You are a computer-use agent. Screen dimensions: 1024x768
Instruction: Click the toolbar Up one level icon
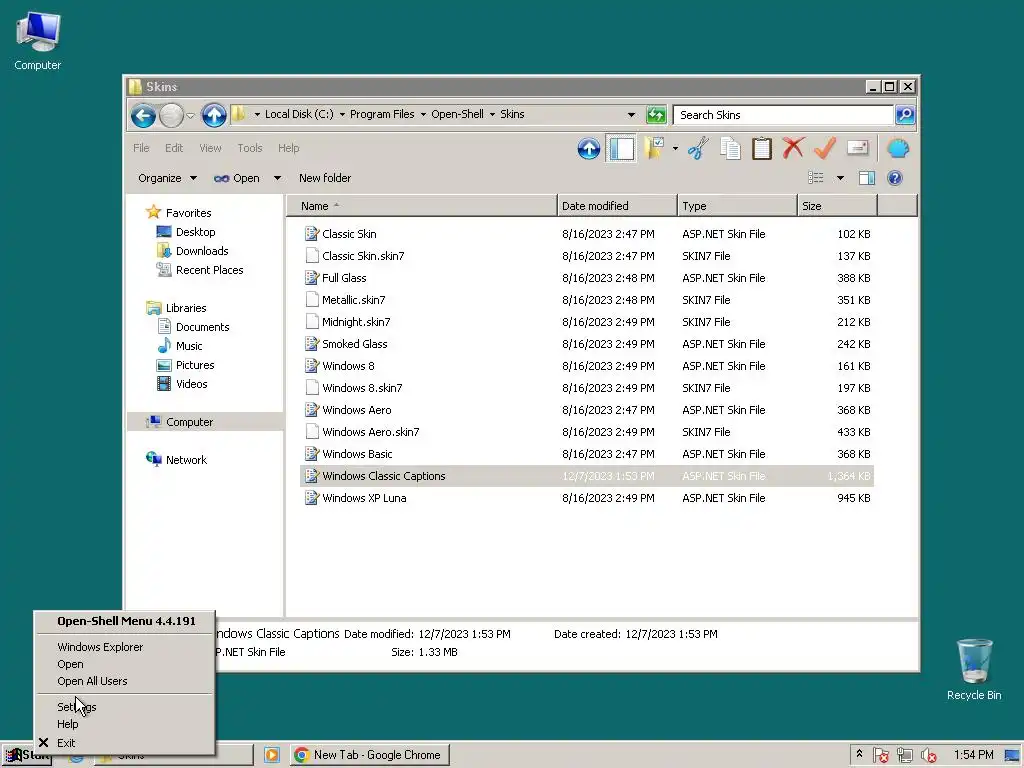coord(588,149)
